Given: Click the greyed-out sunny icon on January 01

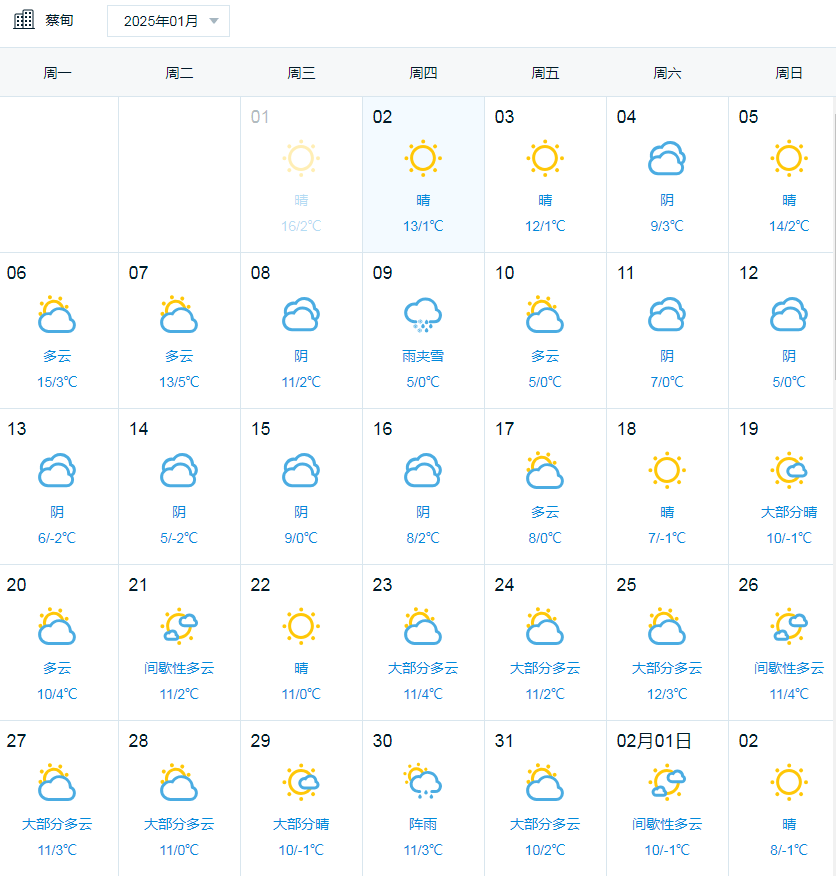Looking at the screenshot, I should [301, 158].
